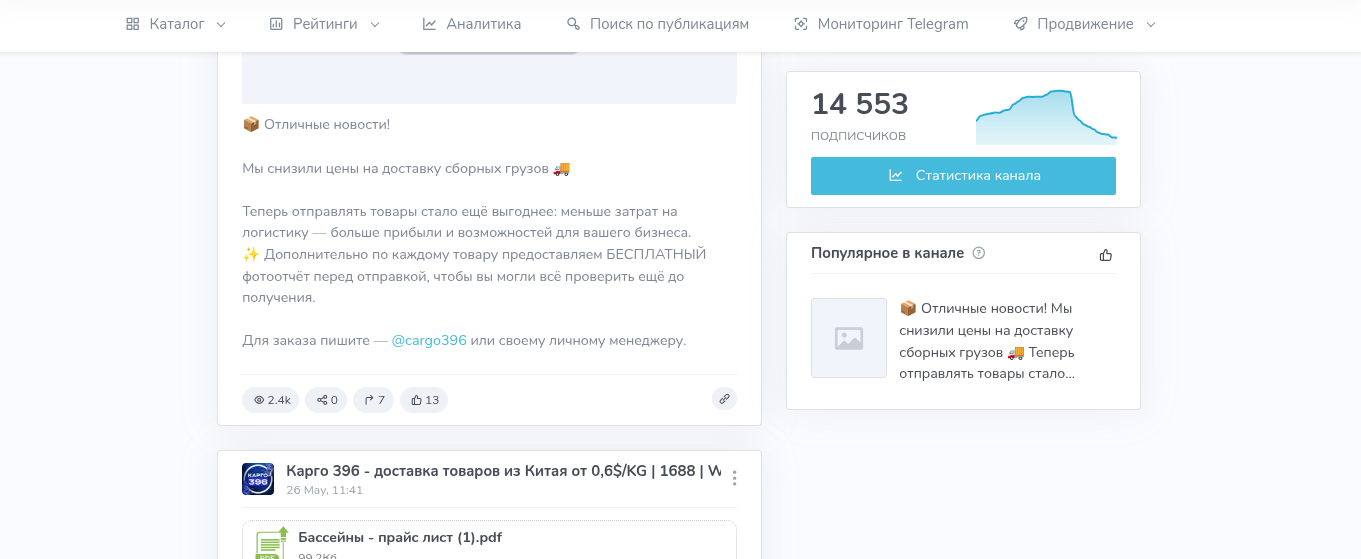Viewport: 1361px width, 559px height.
Task: Open the Рейтинги menu
Action: [325, 24]
